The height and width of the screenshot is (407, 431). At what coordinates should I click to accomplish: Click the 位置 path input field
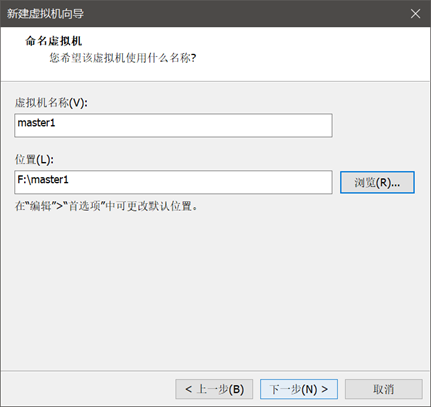[x=173, y=182]
